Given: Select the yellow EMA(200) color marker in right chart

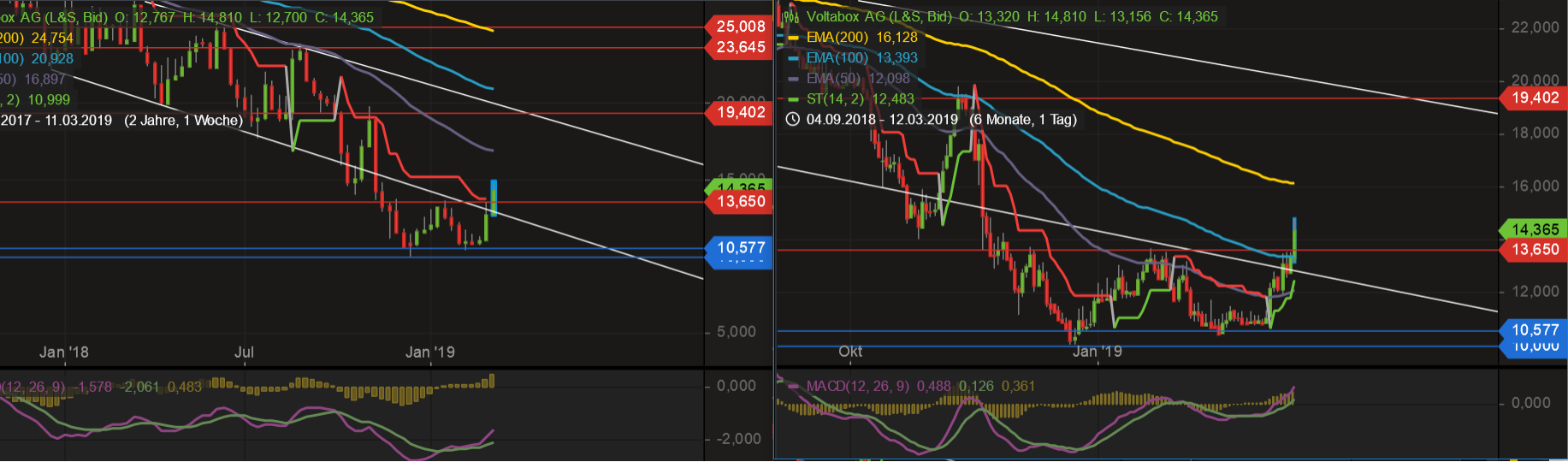Looking at the screenshot, I should click(793, 38).
